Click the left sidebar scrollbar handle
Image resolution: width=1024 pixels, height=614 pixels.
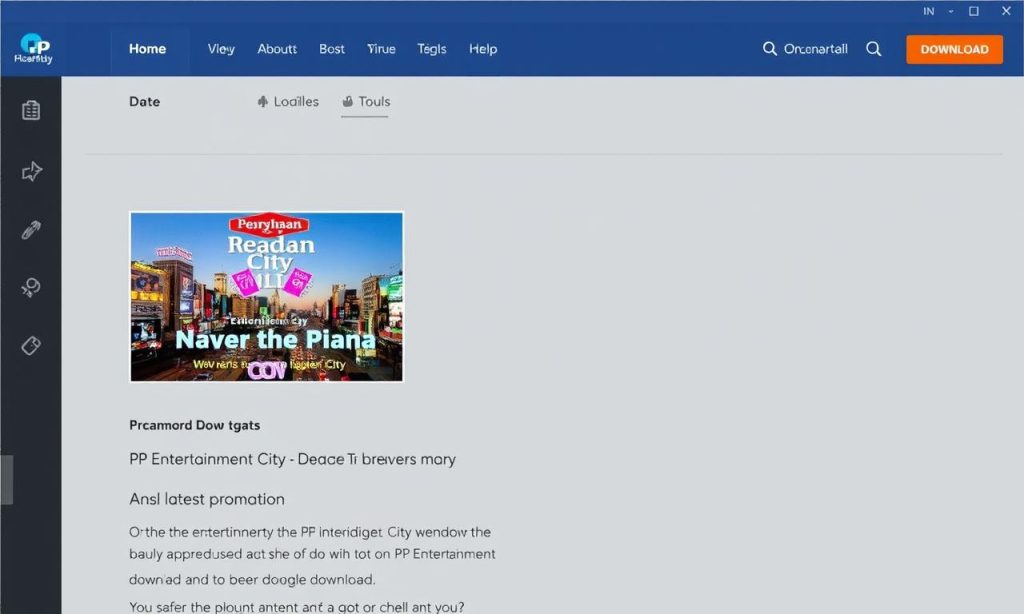click(x=7, y=480)
